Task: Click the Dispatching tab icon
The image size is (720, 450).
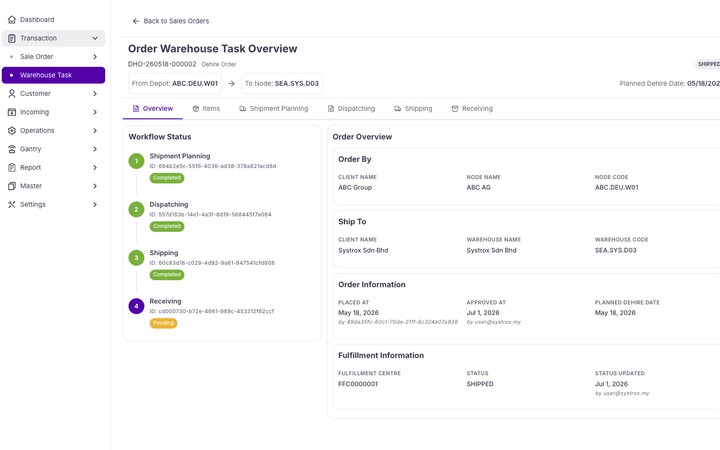Action: point(331,109)
